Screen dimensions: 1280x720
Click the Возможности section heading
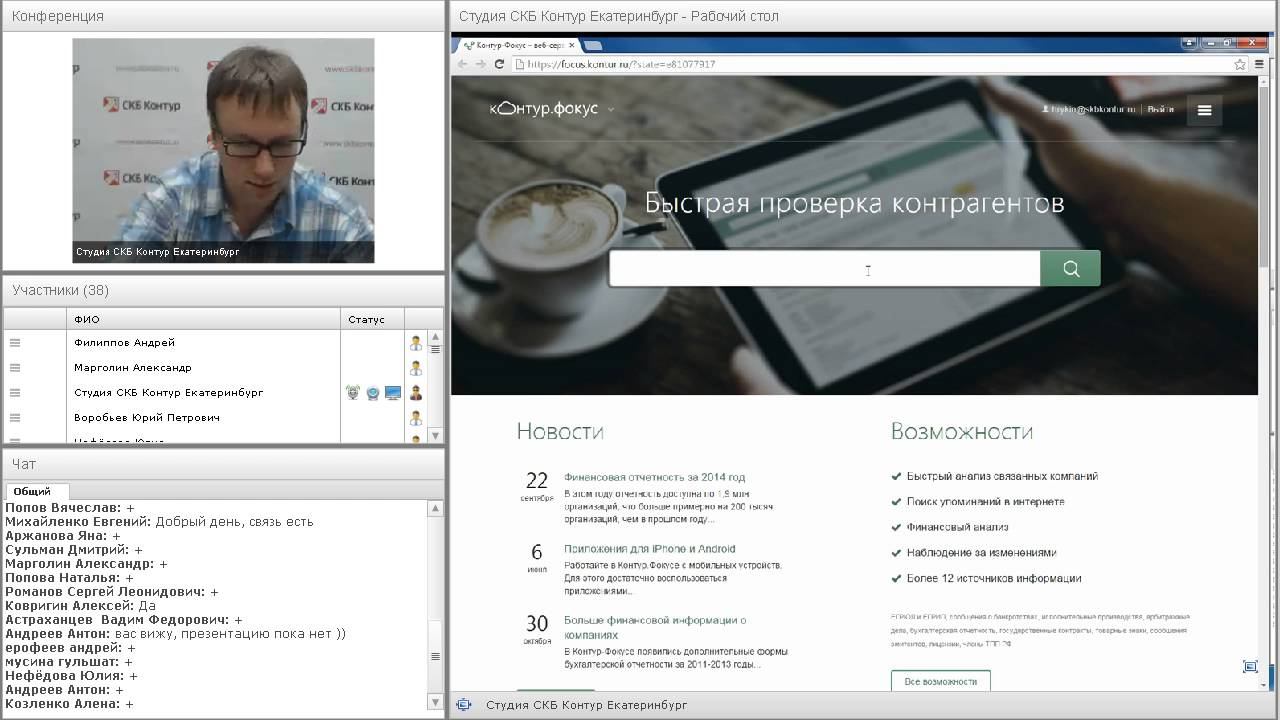point(962,432)
